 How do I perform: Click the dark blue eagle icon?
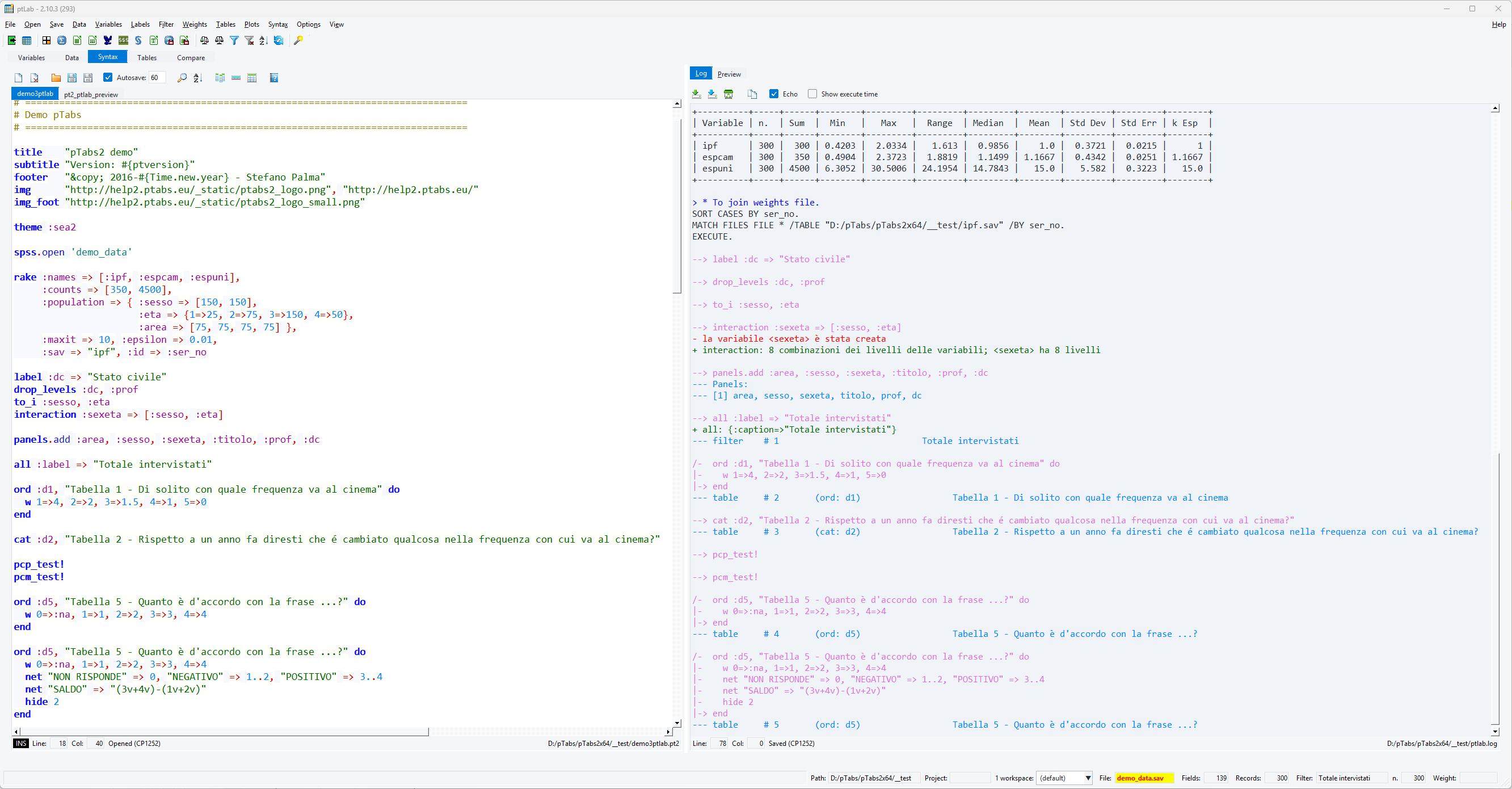click(108, 40)
